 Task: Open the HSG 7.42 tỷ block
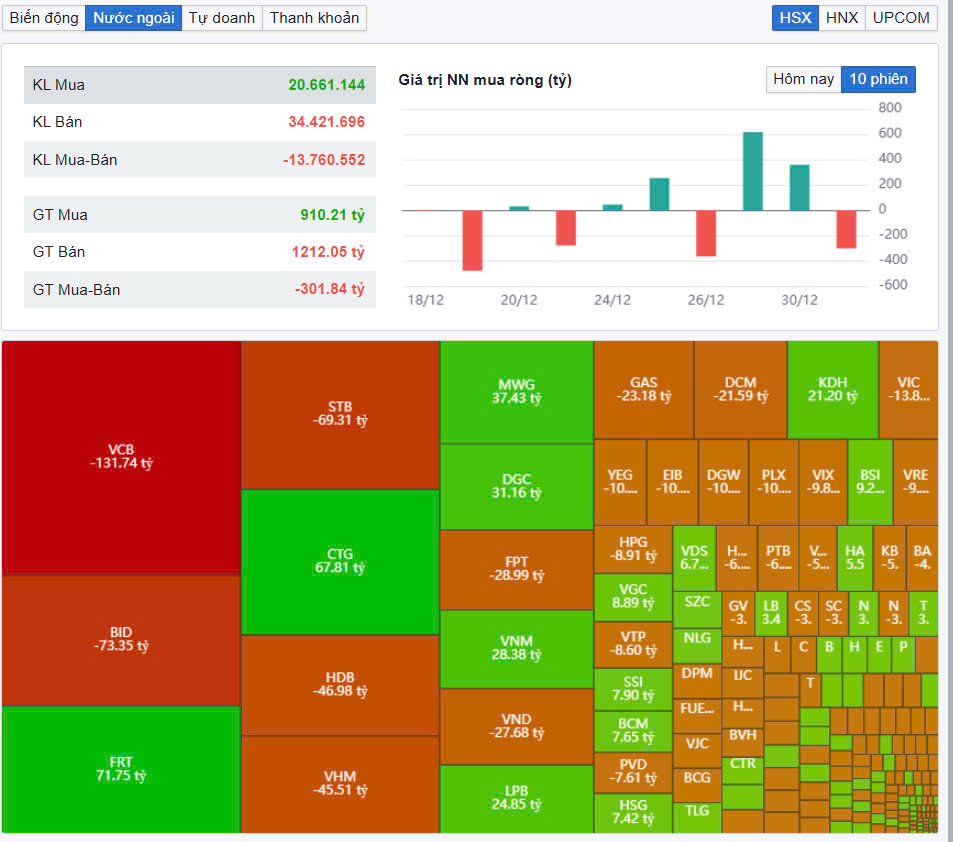coord(633,813)
